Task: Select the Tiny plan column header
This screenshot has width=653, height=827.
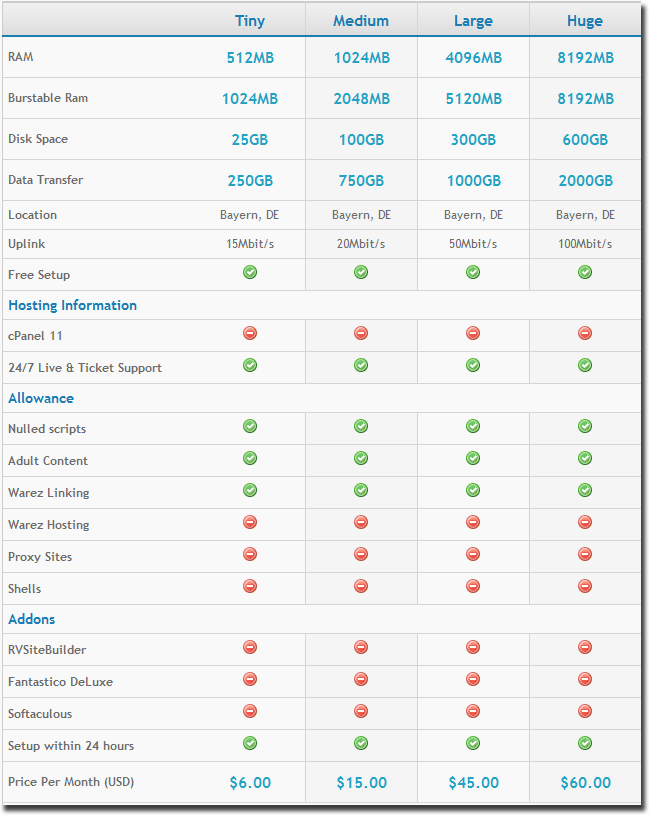Action: tap(250, 21)
